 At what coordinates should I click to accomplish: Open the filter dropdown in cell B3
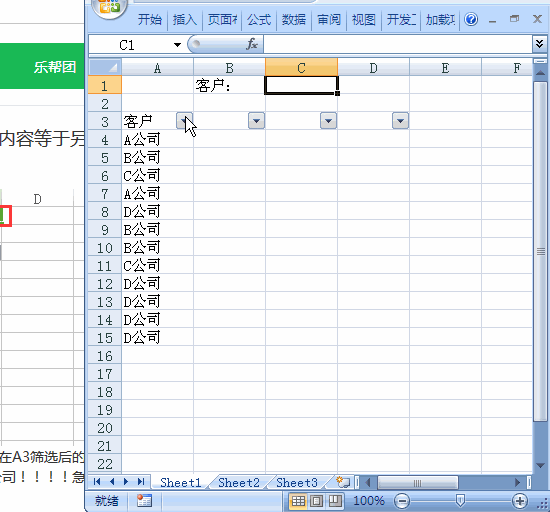coord(256,121)
